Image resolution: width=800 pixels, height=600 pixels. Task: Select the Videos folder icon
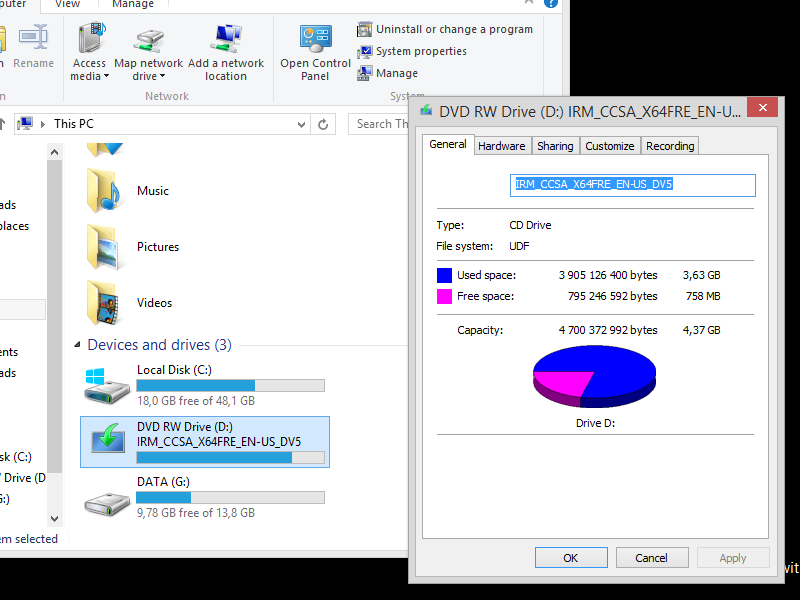click(104, 303)
